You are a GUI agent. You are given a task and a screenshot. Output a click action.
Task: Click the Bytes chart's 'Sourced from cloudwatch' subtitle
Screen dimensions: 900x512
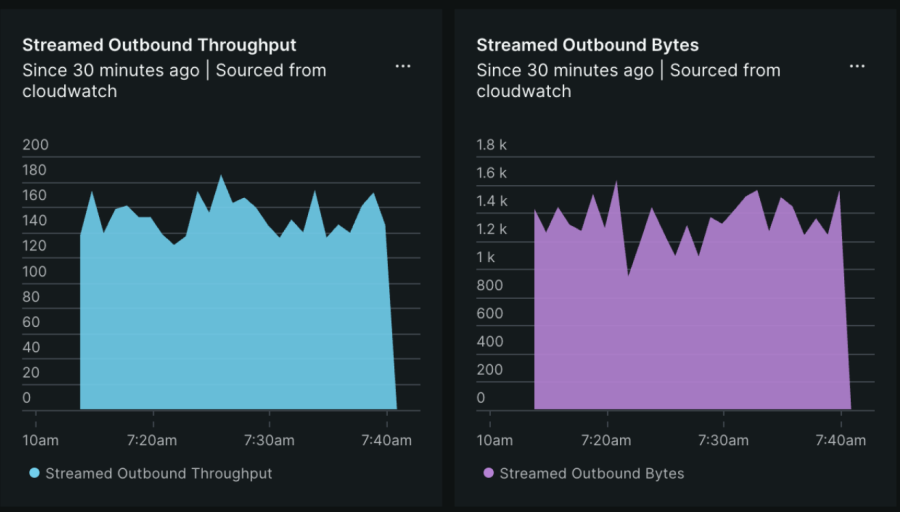pos(725,71)
